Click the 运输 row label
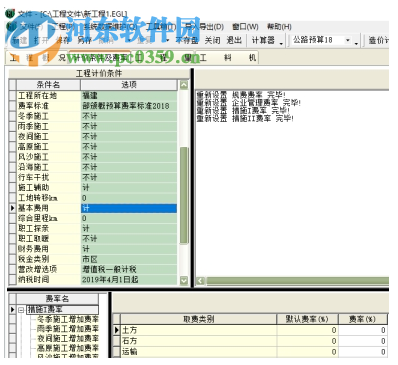The width and height of the screenshot is (398, 365). tap(129, 352)
